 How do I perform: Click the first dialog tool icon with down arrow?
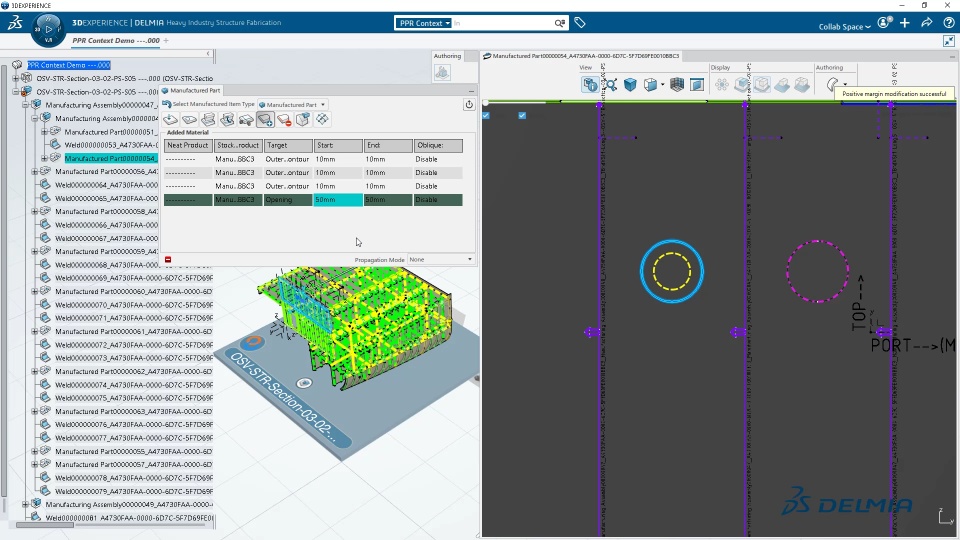point(170,119)
